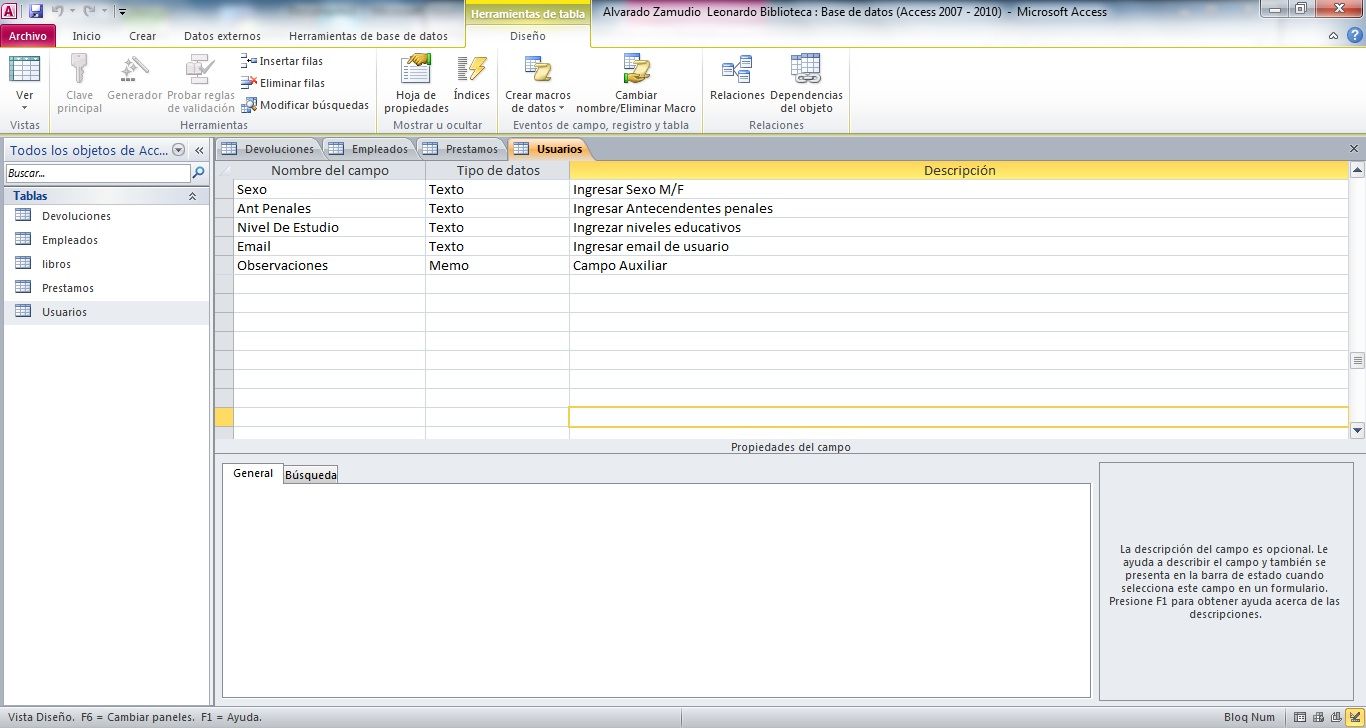Screen dimensions: 1366x728
Task: Switch to the Crear ribbon tab
Action: click(143, 36)
